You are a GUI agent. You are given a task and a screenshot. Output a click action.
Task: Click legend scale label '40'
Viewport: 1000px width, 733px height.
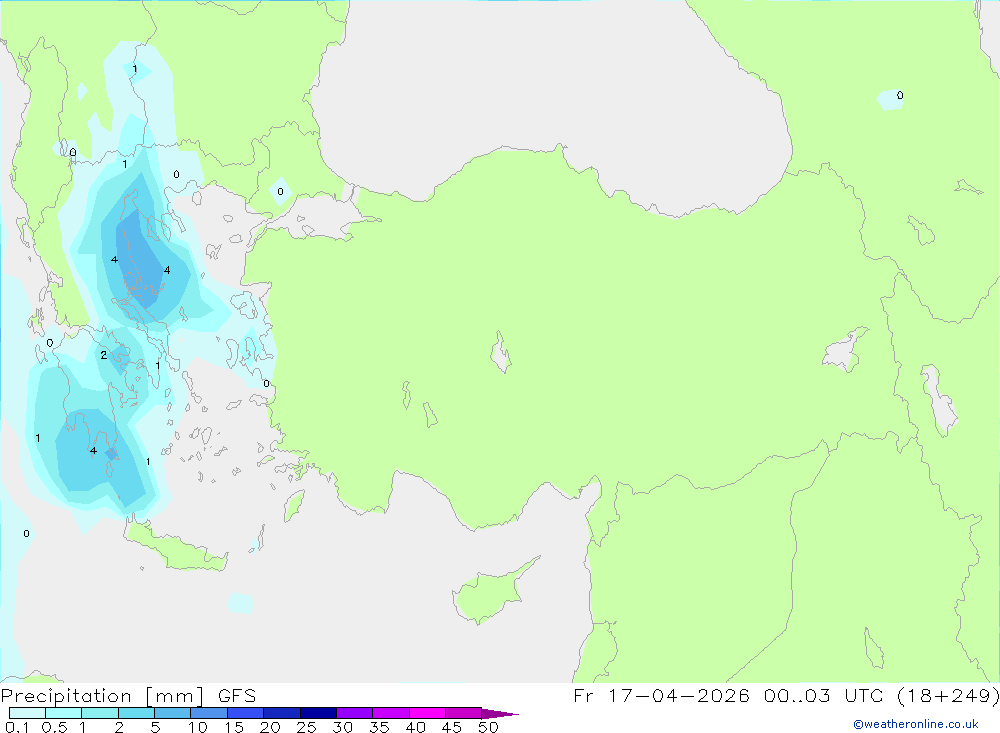(415, 727)
